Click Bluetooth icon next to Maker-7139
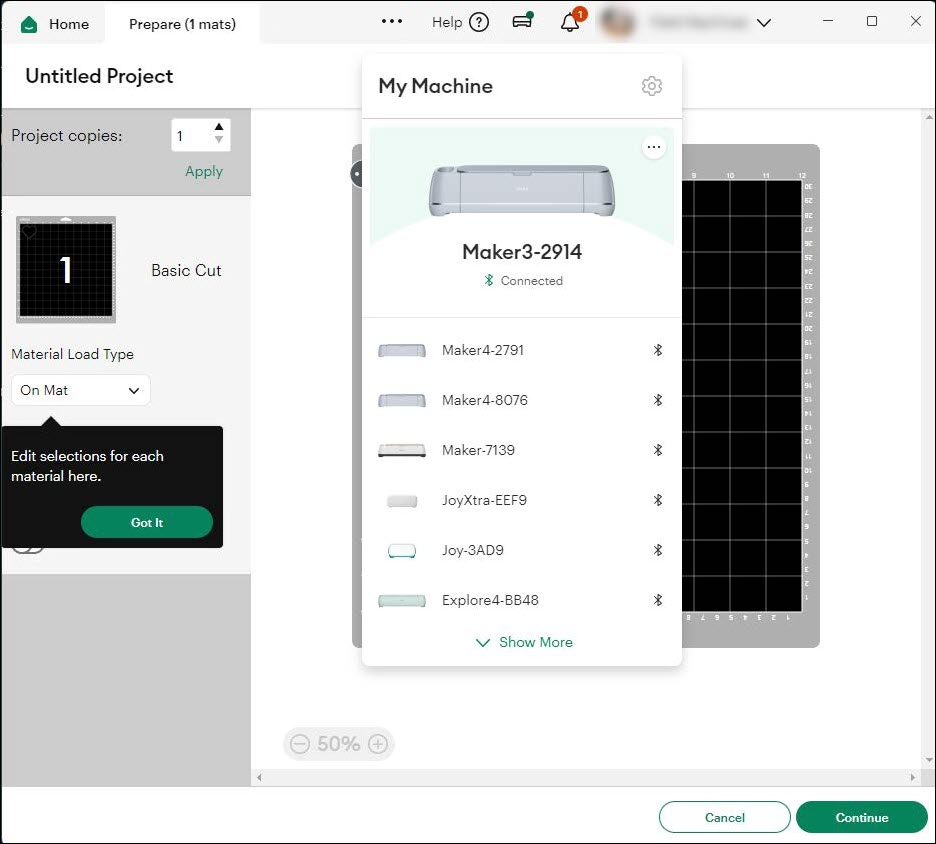936x844 pixels. pos(657,450)
